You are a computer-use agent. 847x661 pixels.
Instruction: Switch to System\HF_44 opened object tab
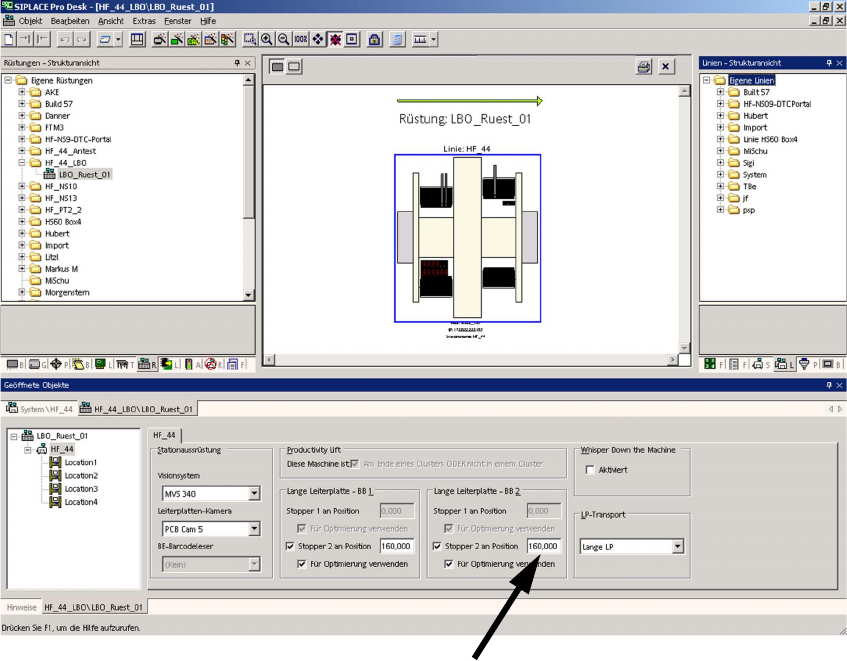[39, 409]
